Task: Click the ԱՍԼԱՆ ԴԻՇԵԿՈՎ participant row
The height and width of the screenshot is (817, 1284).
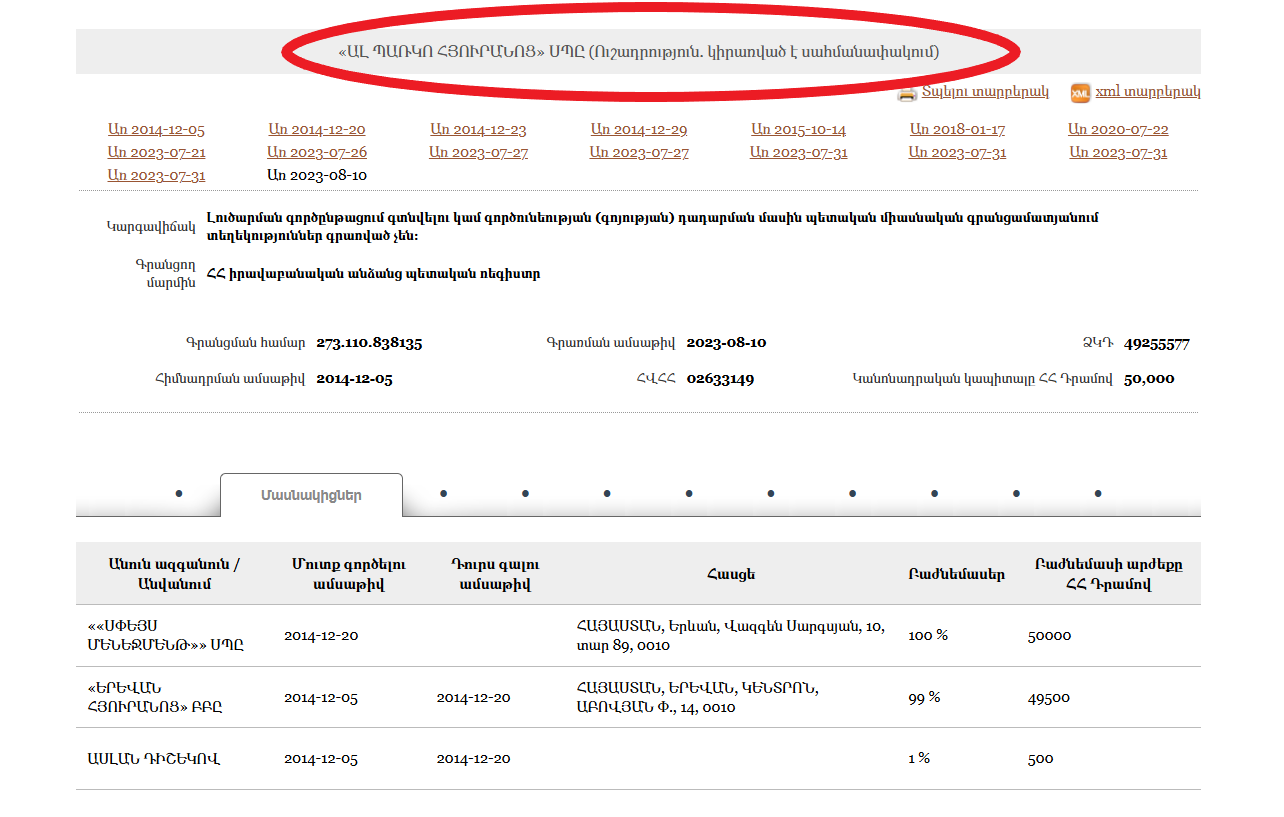Action: coord(153,759)
